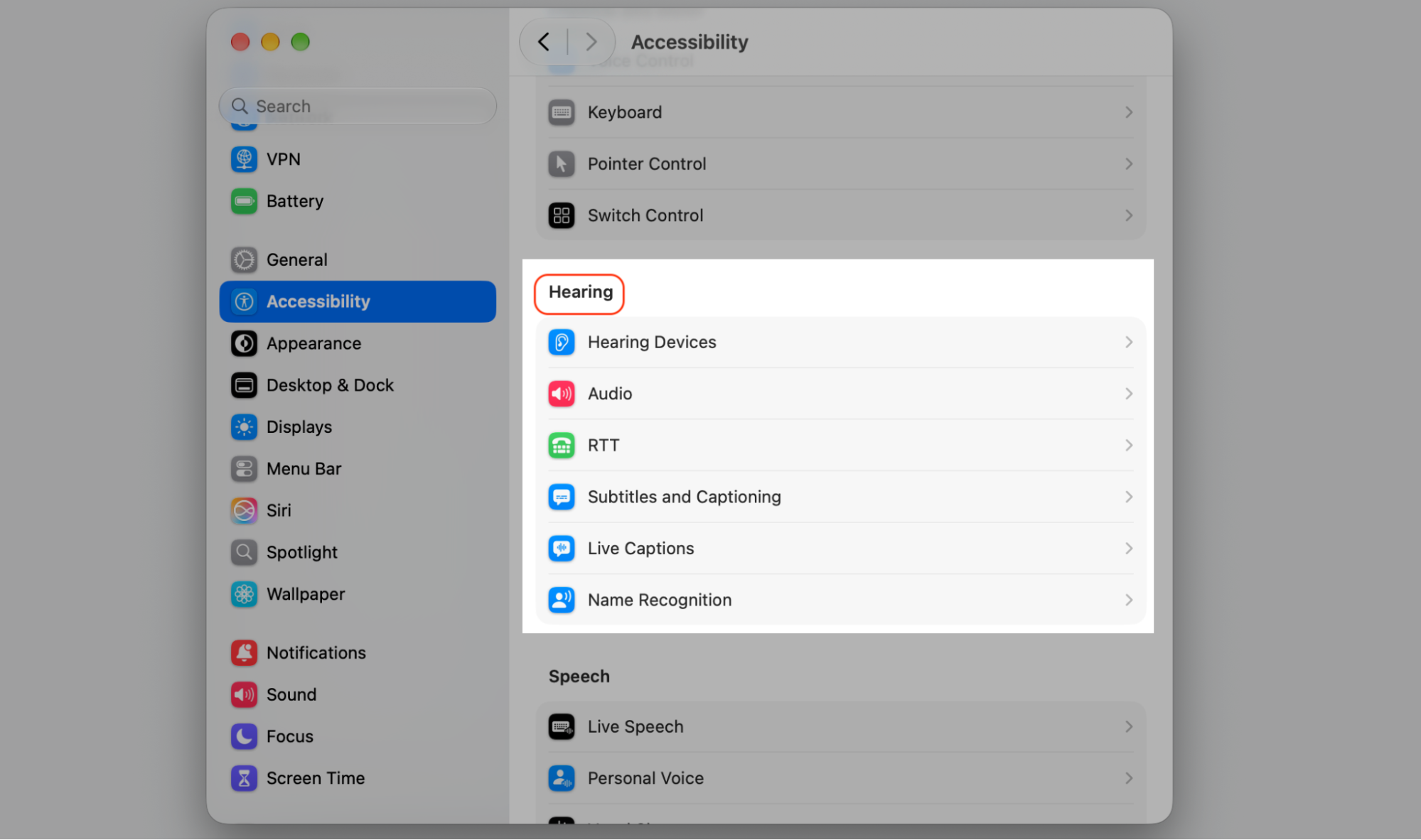The image size is (1421, 840).
Task: Click the red Audio speaker icon
Action: point(562,394)
